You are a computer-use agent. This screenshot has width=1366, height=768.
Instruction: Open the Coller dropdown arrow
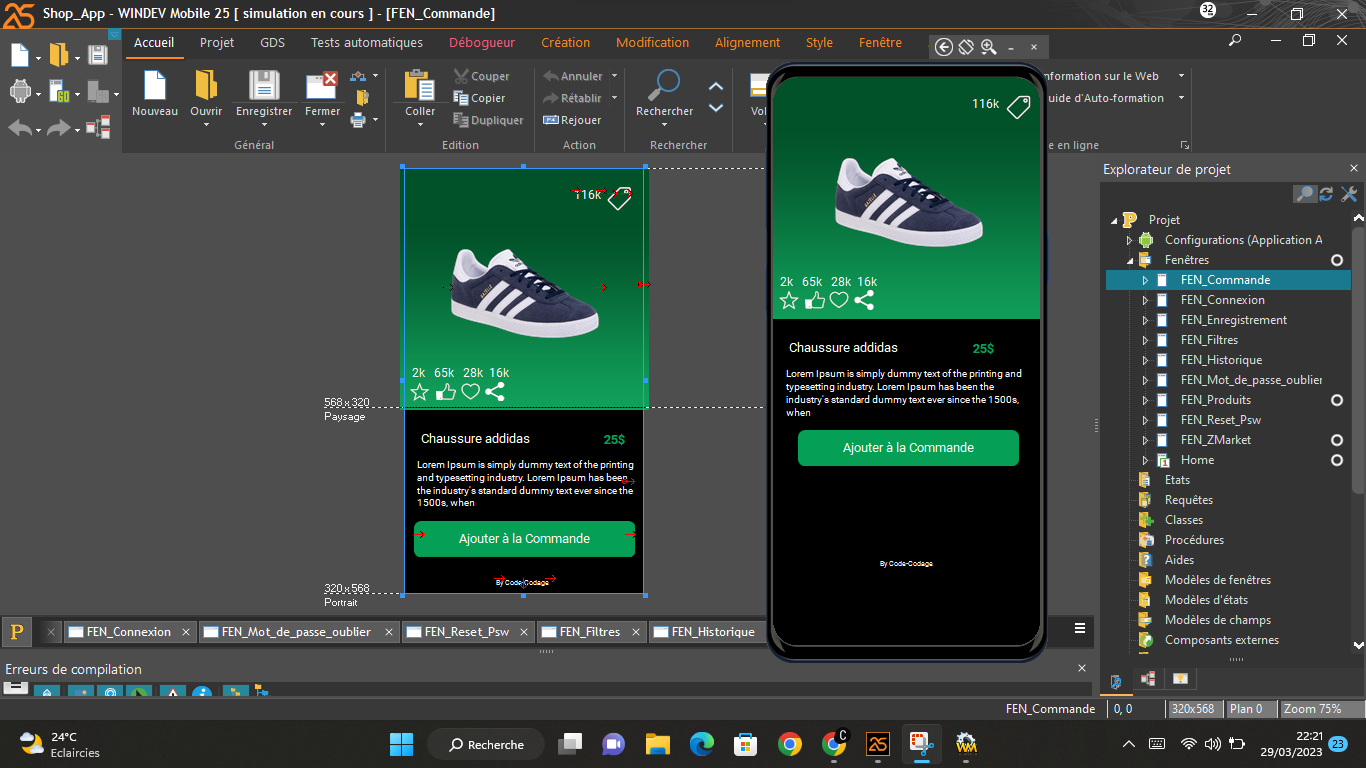click(x=419, y=125)
